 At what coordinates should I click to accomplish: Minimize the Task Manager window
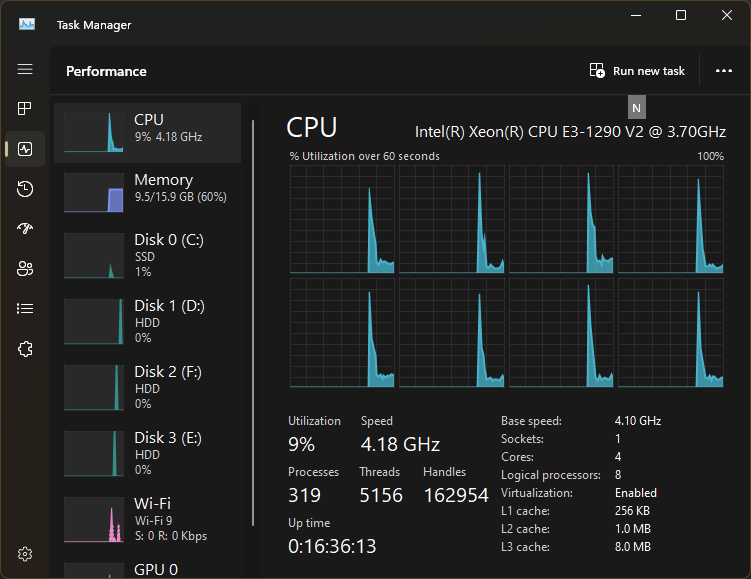tap(636, 15)
